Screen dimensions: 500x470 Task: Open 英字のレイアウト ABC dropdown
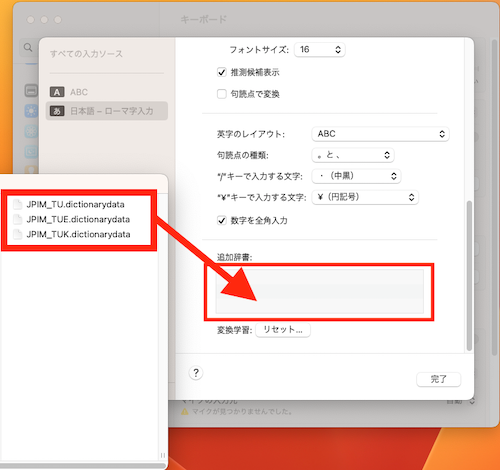[x=380, y=134]
